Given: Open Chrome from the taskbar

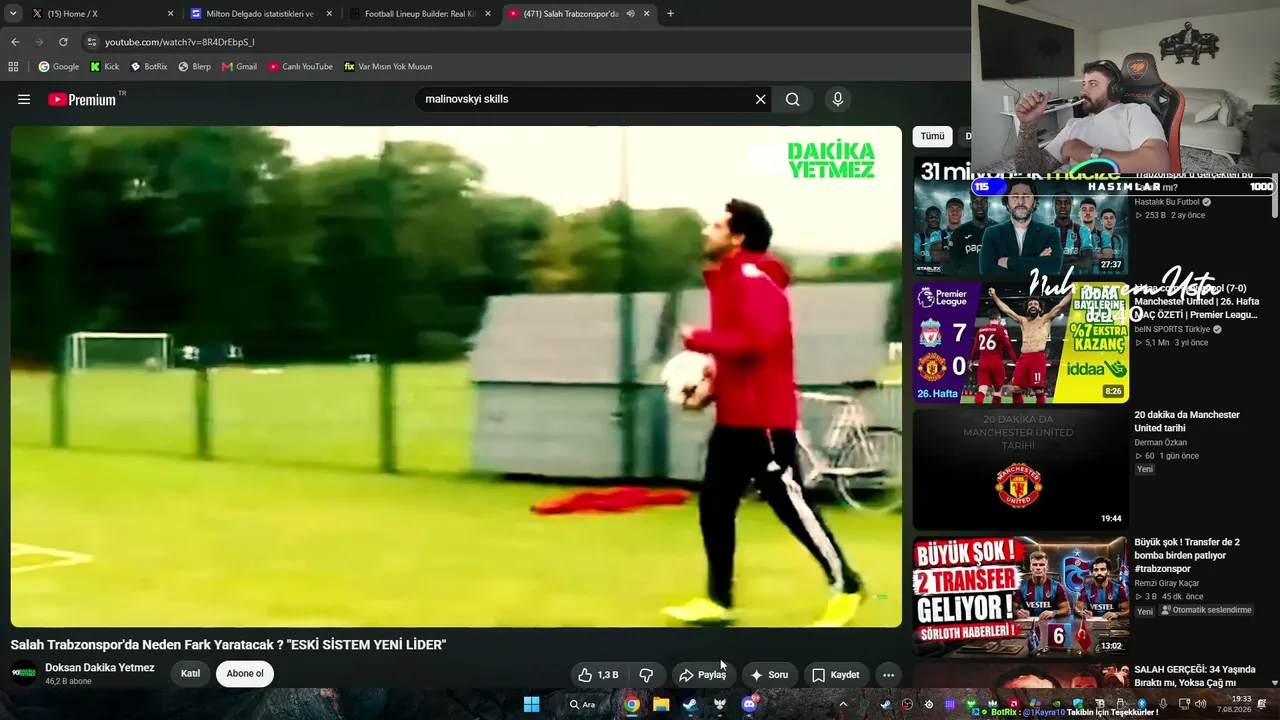Looking at the screenshot, I should (632, 704).
